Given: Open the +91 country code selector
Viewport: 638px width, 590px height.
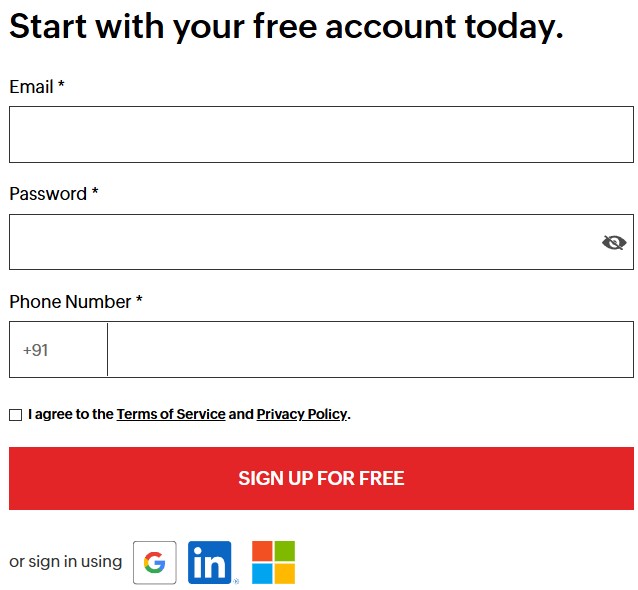Looking at the screenshot, I should coord(58,350).
